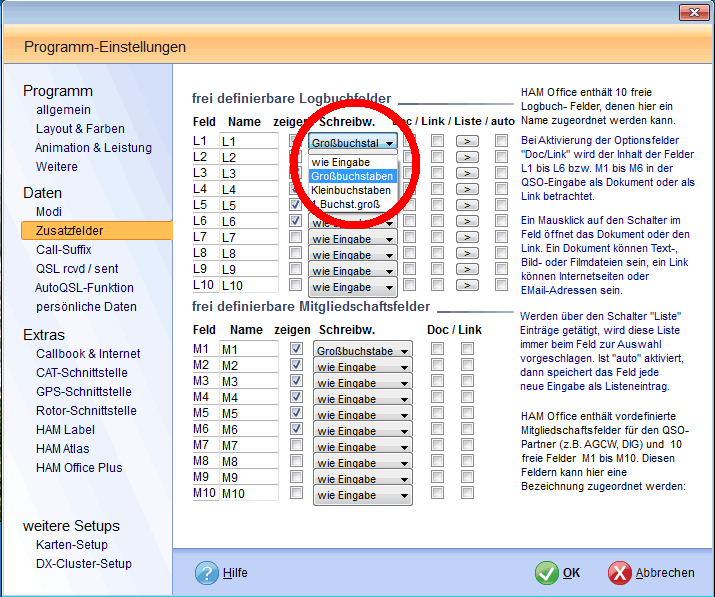Enable the auto checkbox for L8
715x597 pixels.
click(x=502, y=253)
